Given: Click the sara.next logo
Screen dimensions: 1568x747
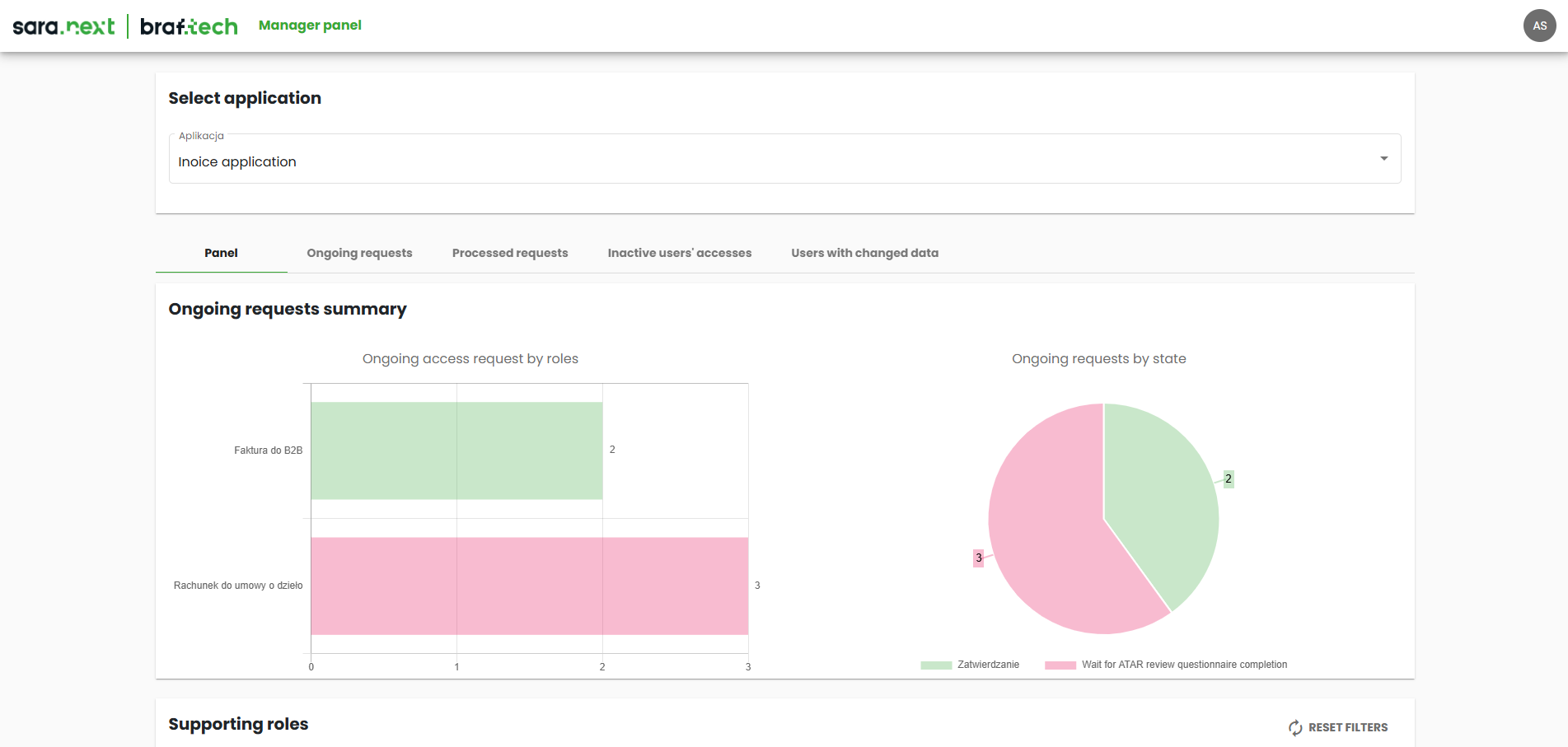Looking at the screenshot, I should [x=63, y=26].
